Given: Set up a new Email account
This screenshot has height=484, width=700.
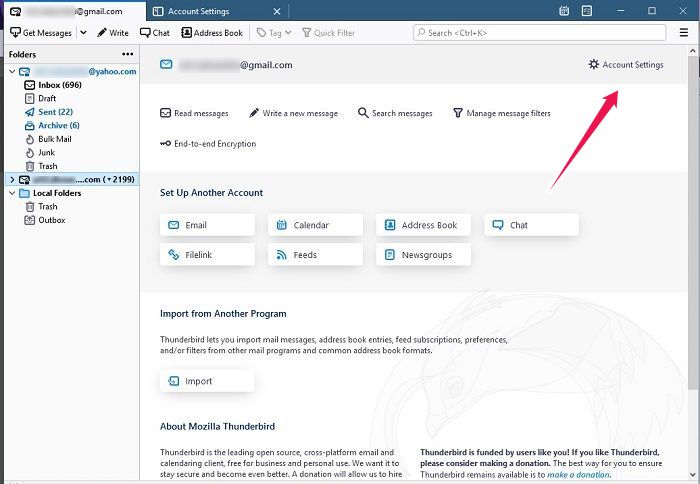Looking at the screenshot, I should point(207,225).
